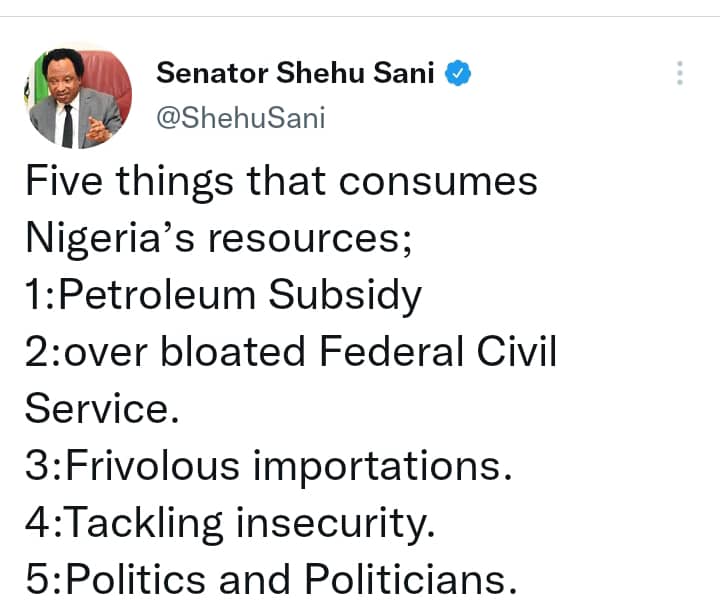Open the tweet's three-dot more menu
Image resolution: width=720 pixels, height=616 pixels.
(679, 73)
